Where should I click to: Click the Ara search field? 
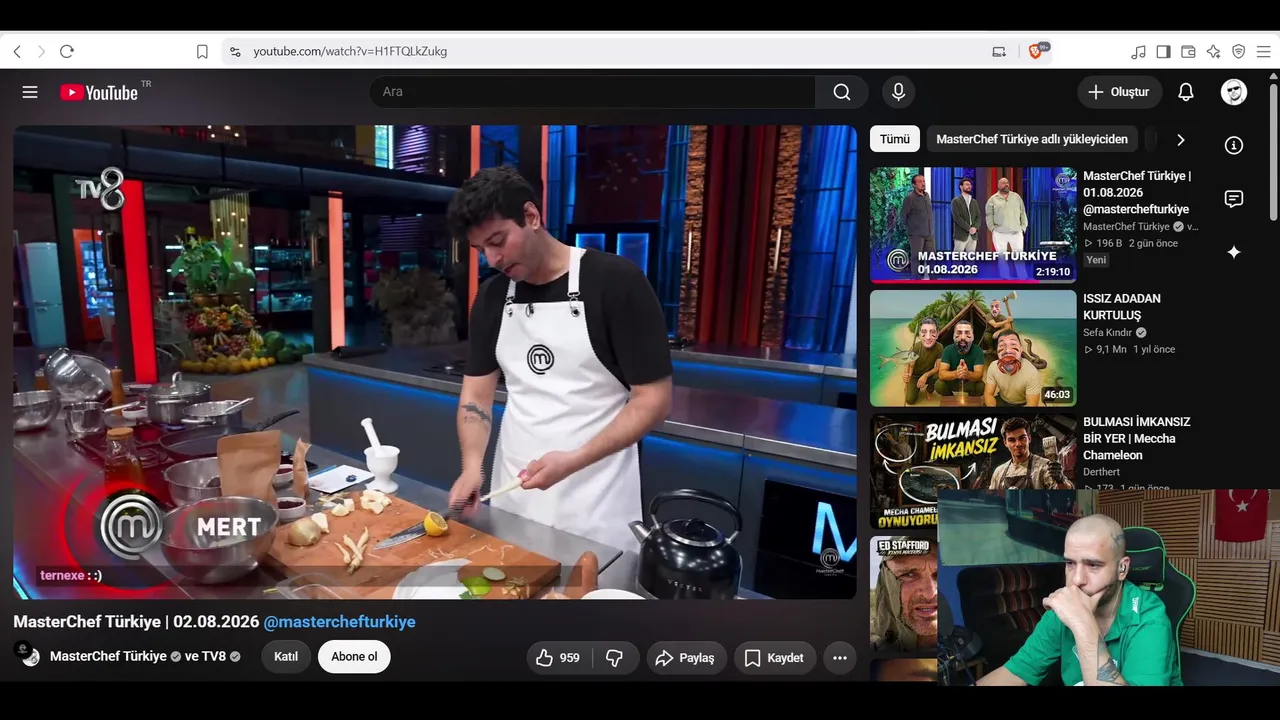click(x=592, y=92)
